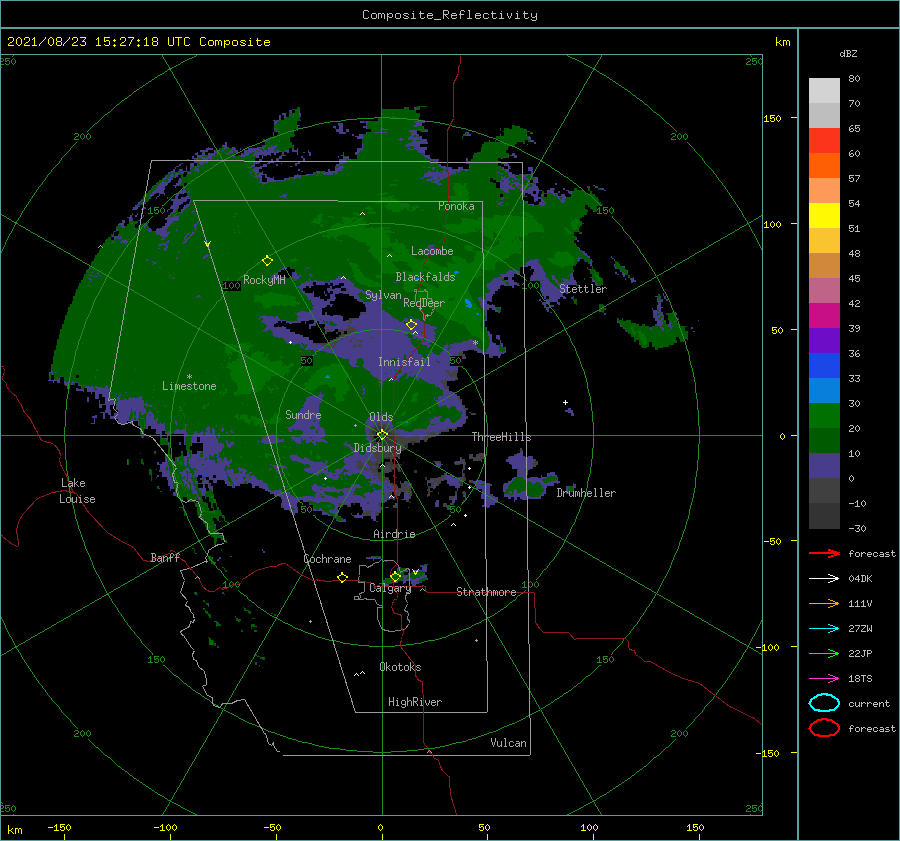Select the cyan 27ZW arrow legend icon
Viewport: 900px width, 841px height.
824,629
